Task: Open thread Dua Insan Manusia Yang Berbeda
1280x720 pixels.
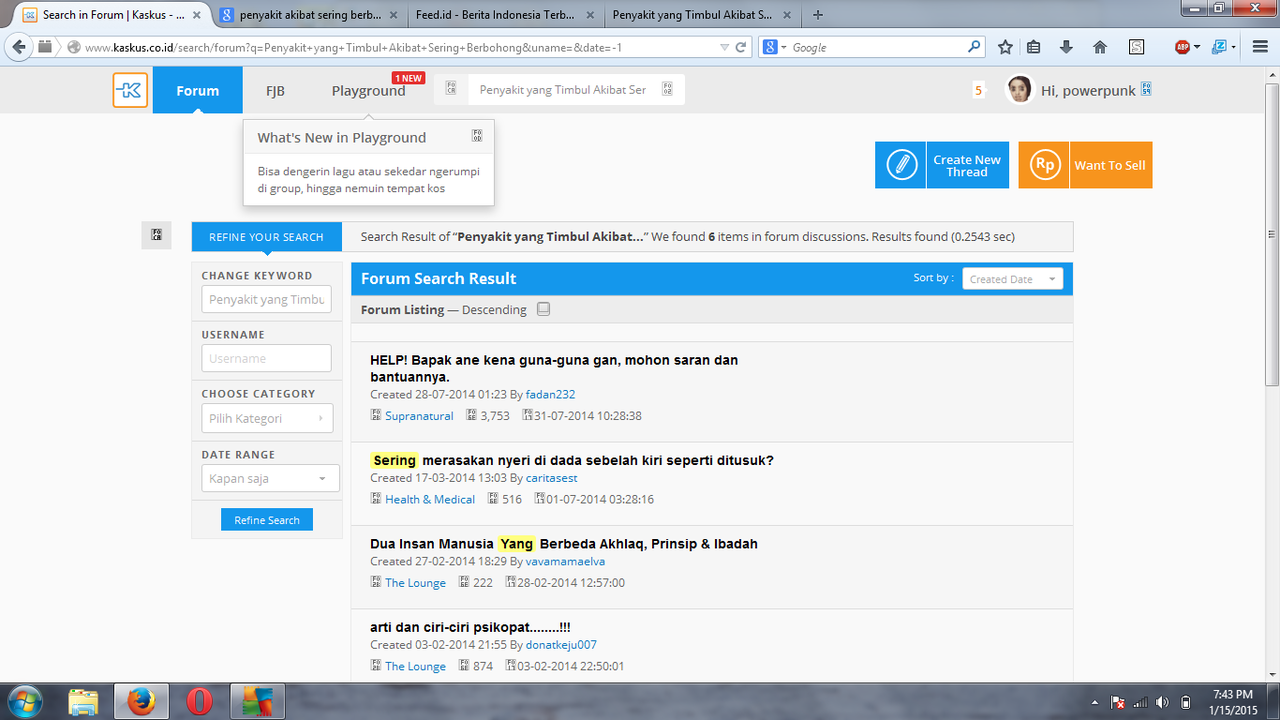Action: 564,544
